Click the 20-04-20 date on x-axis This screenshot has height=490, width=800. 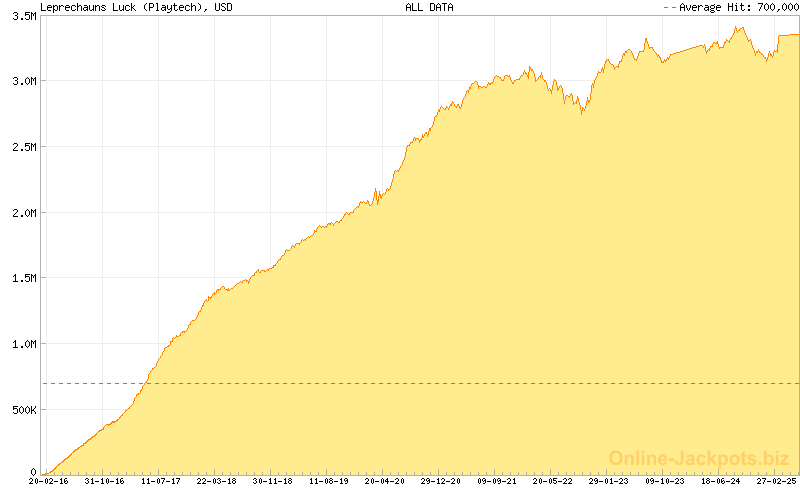384,482
